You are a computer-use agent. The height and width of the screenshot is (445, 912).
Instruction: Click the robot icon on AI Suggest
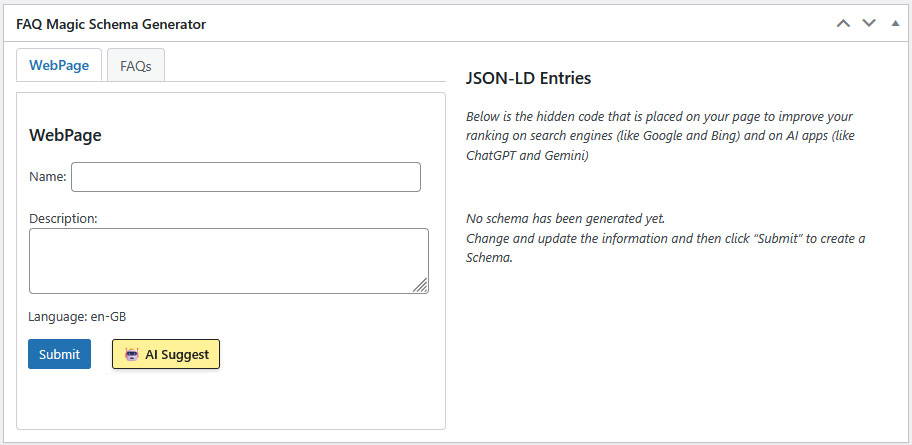132,354
